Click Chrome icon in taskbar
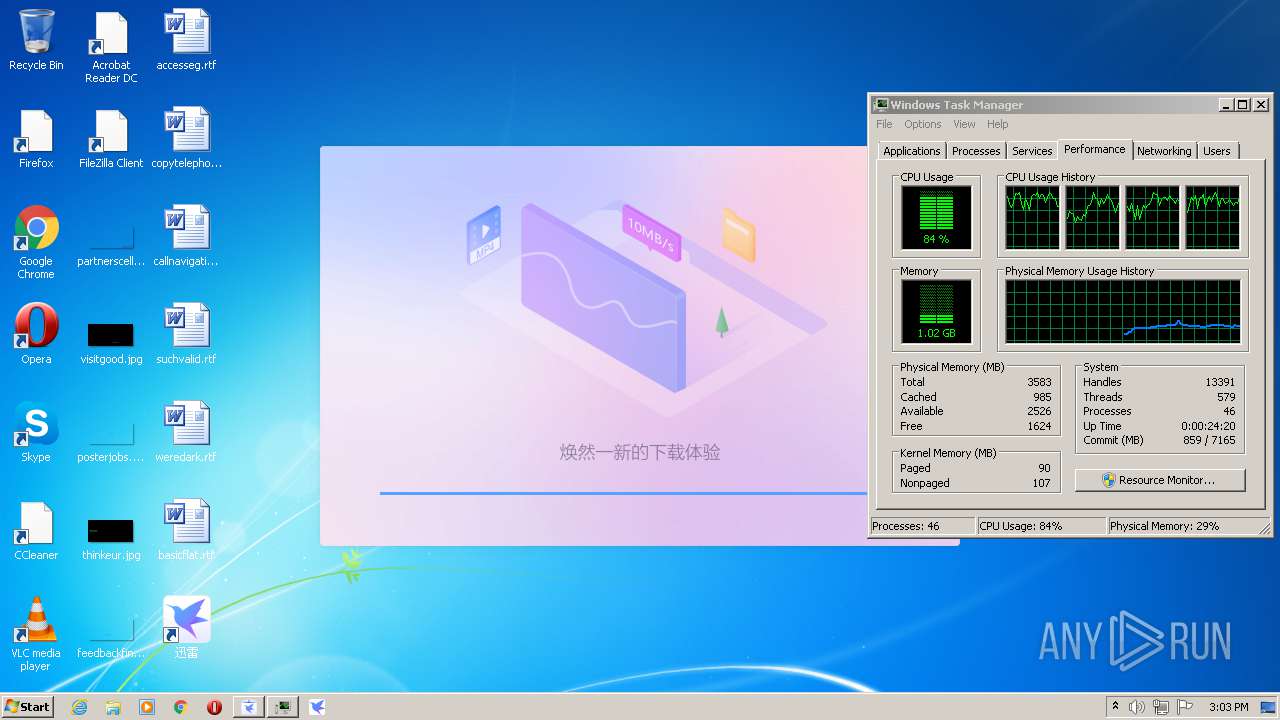1280x720 pixels. tap(180, 707)
